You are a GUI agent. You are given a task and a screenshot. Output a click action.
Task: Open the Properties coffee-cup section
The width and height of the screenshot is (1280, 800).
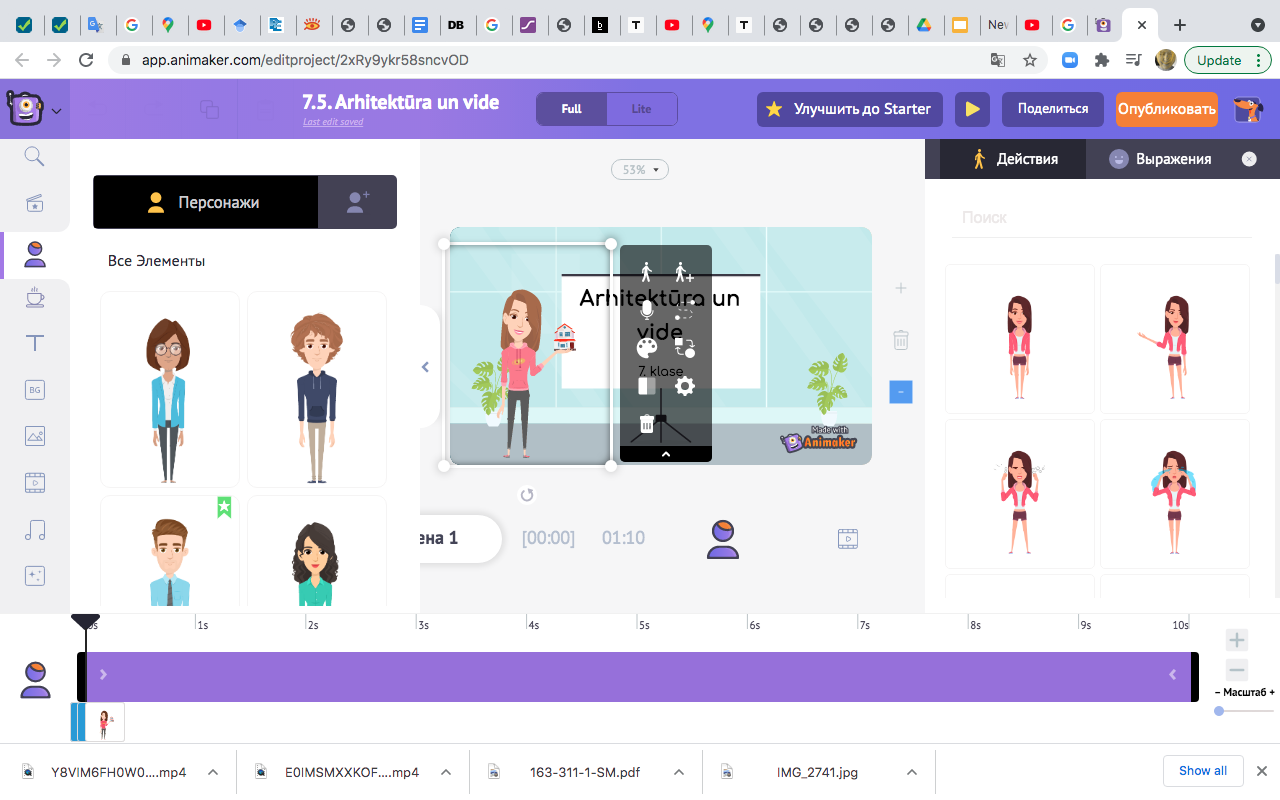(35, 297)
